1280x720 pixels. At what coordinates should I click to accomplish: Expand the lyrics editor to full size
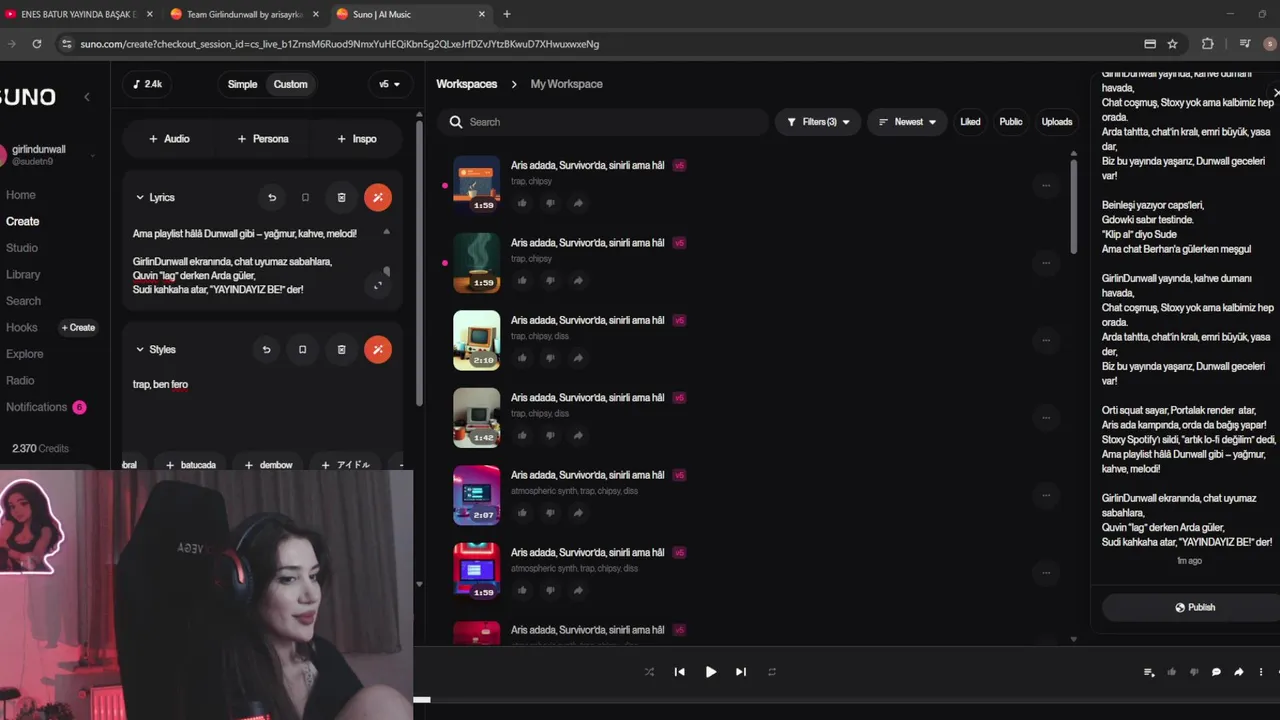pos(378,286)
